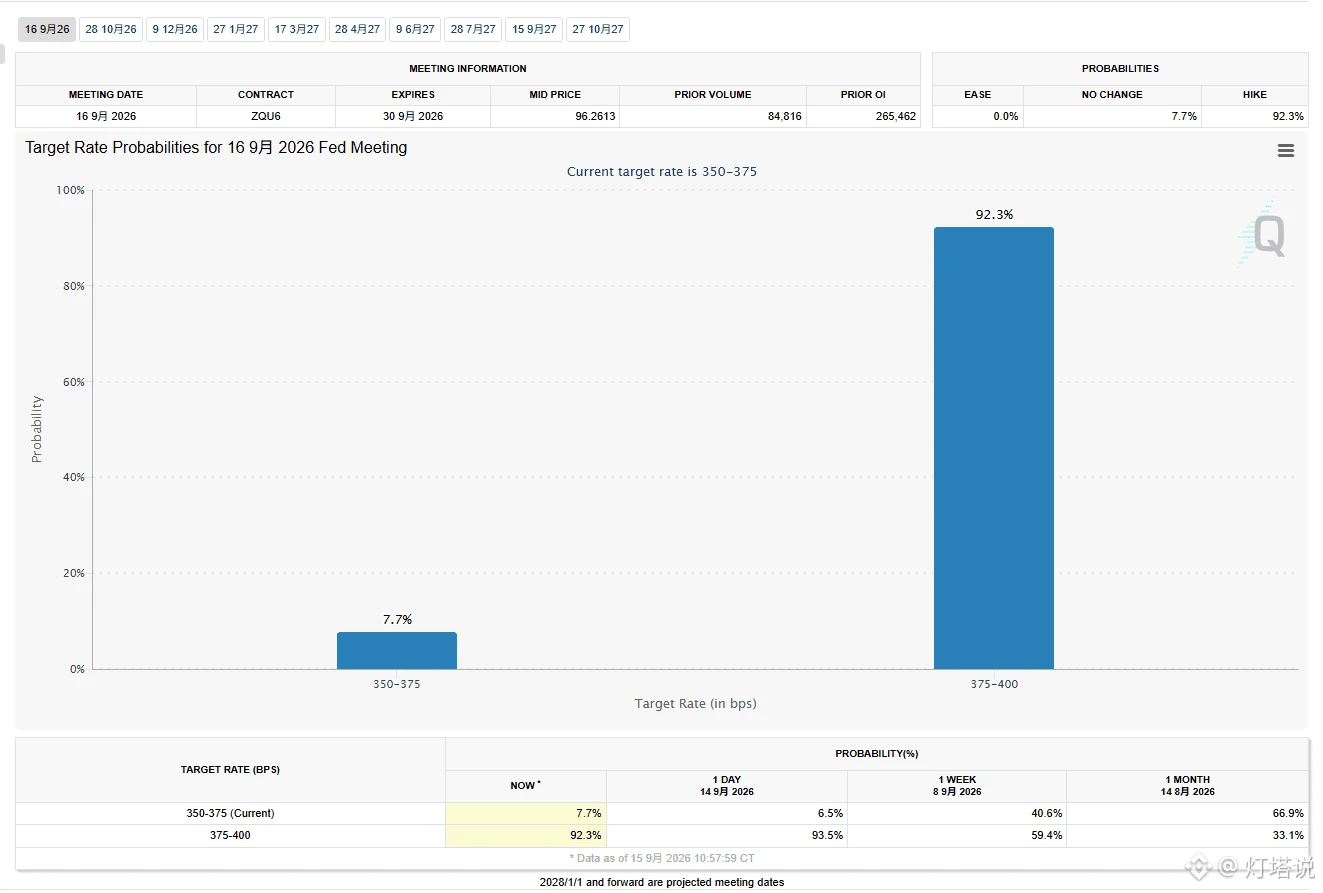The height and width of the screenshot is (893, 1323).
Task: Click the NO CHANGE 7.7% cell
Action: [x=1112, y=116]
